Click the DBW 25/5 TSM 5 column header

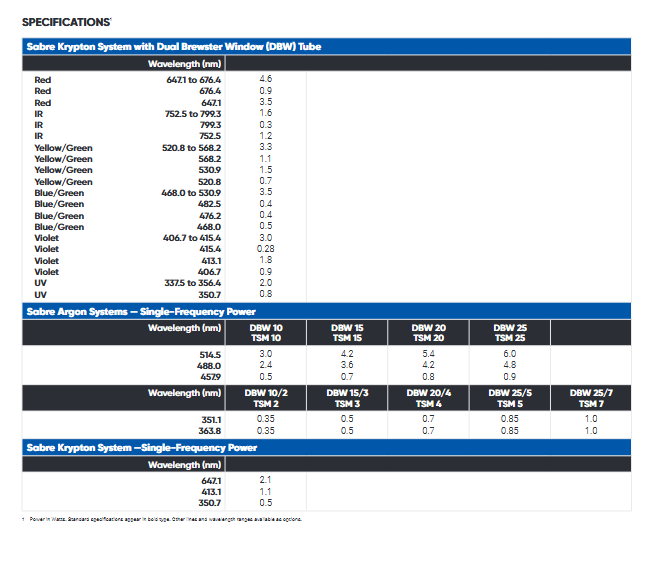click(x=510, y=398)
